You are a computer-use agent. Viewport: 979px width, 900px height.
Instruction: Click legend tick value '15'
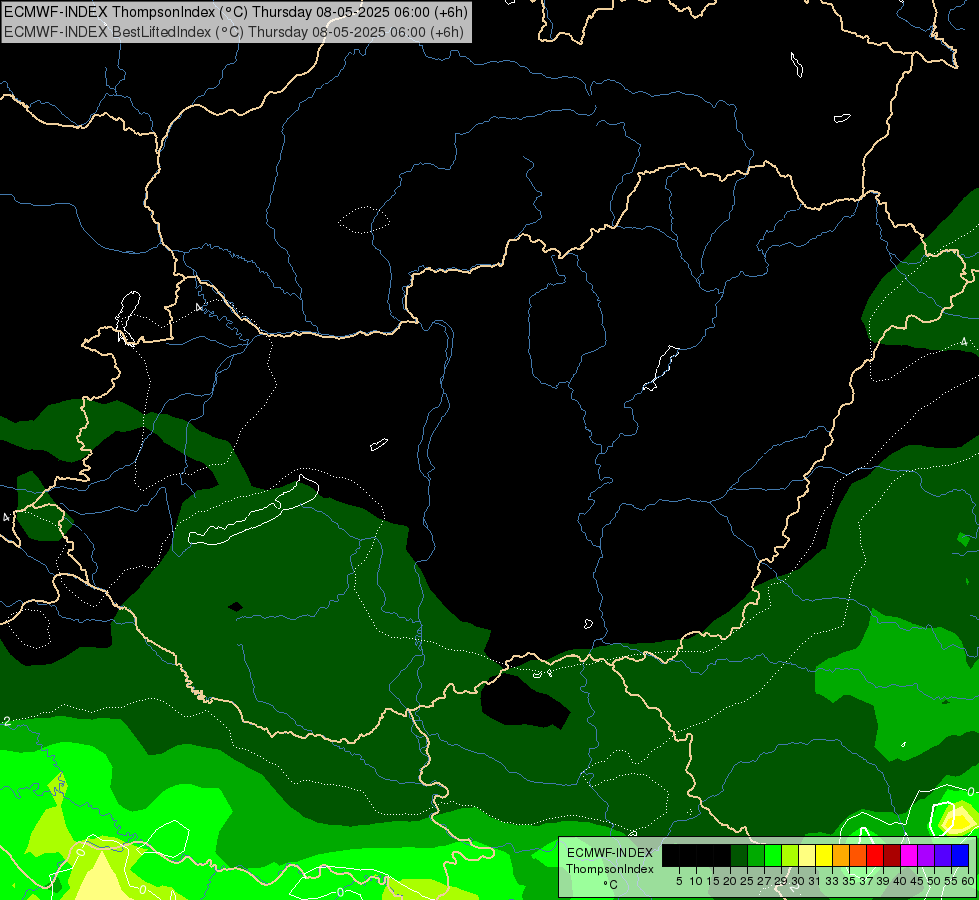point(713,881)
